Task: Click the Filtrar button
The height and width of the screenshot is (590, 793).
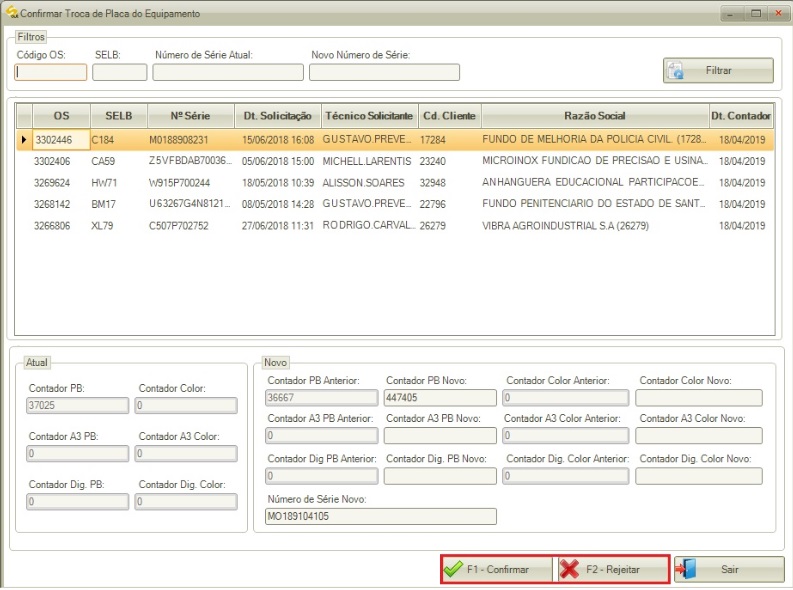Action: 718,70
